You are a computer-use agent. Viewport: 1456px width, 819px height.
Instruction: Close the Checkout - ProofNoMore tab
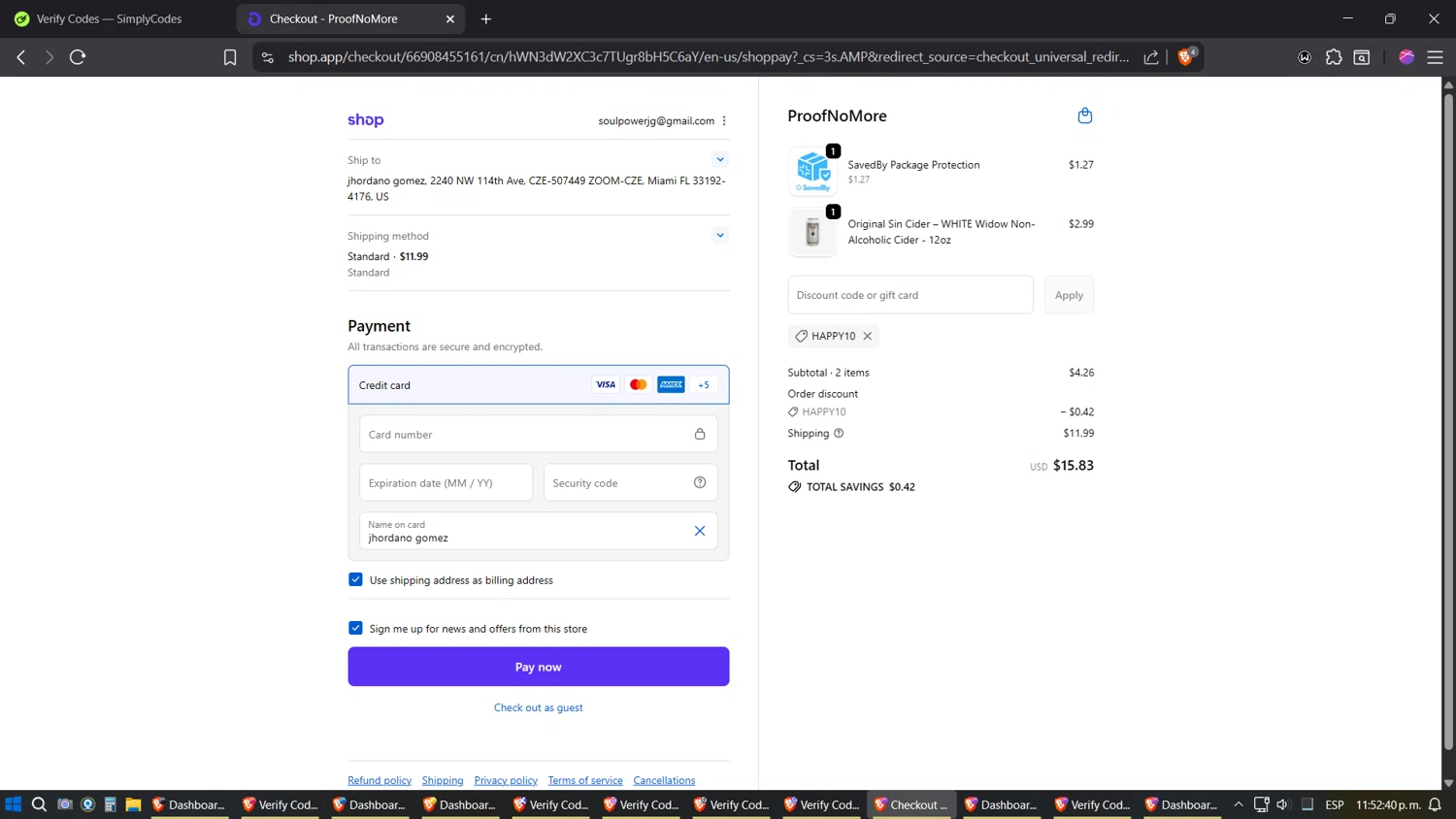tap(450, 18)
